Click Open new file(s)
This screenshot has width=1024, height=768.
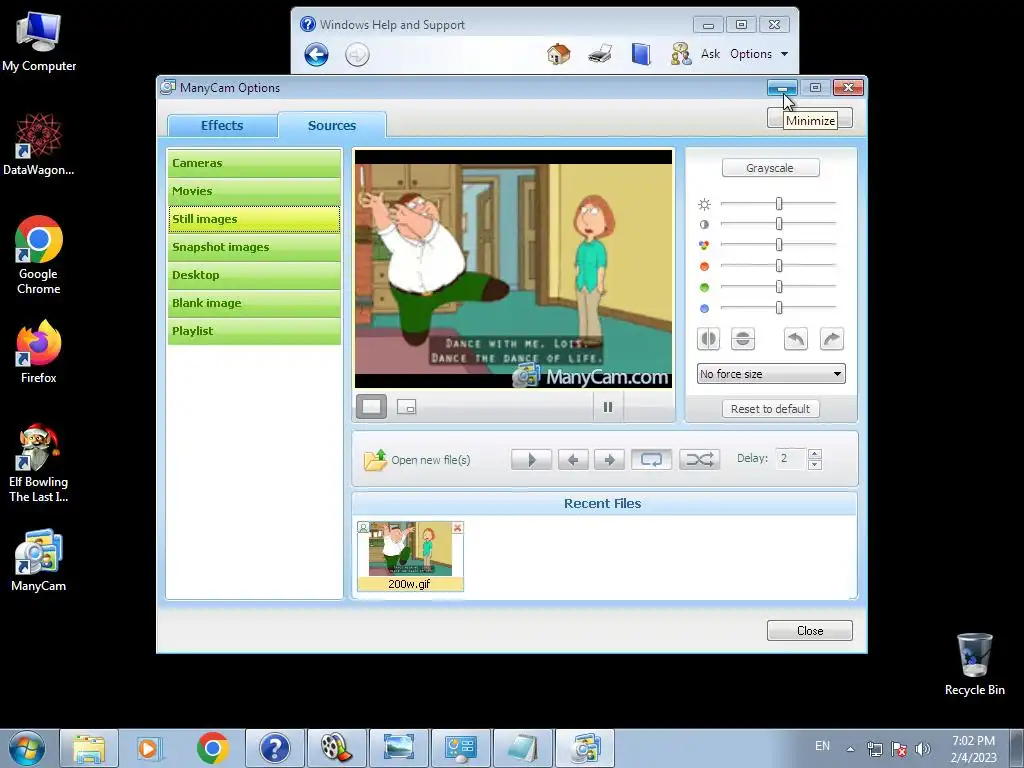[417, 460]
